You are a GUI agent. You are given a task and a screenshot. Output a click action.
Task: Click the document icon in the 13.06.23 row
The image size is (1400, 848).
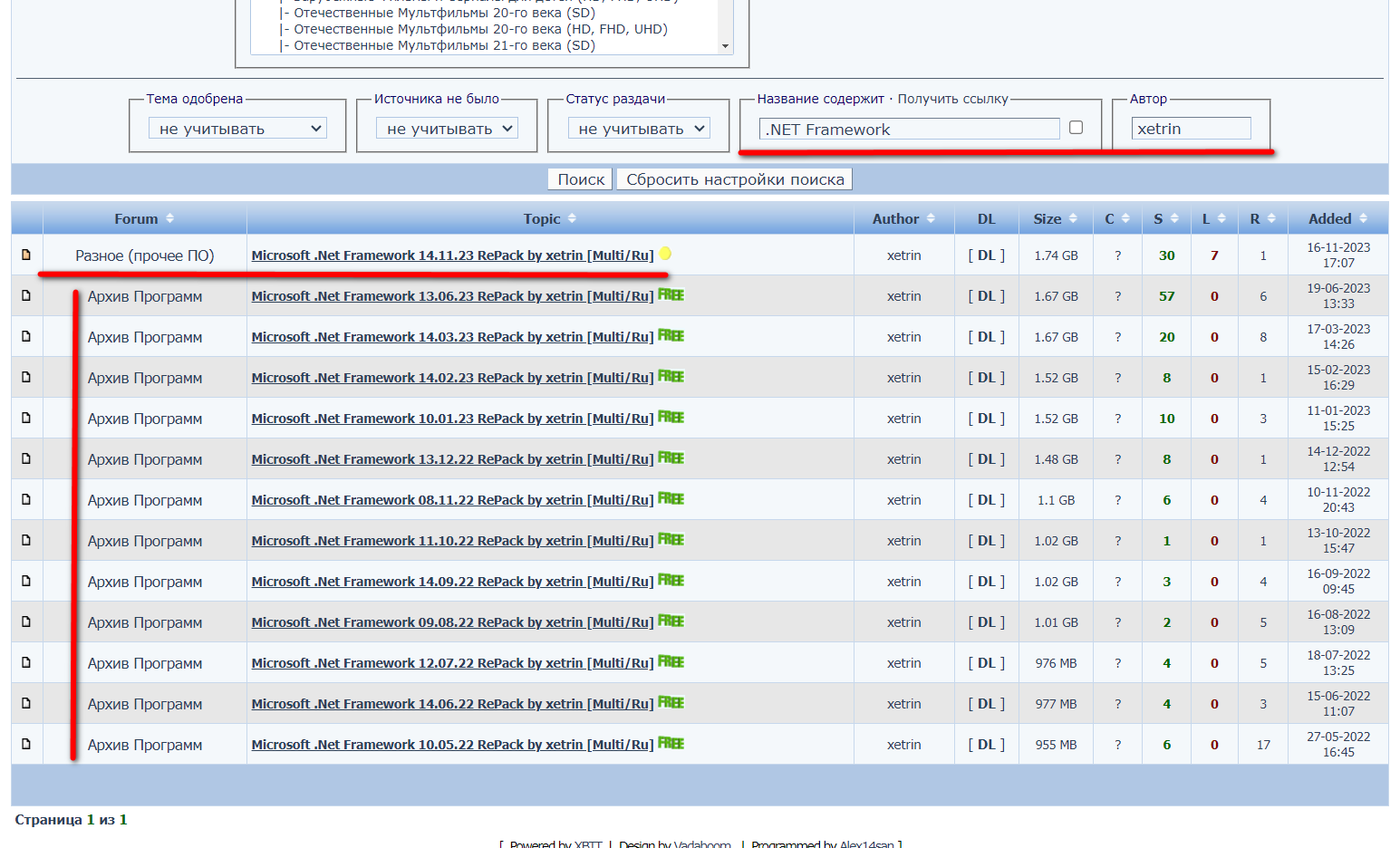point(26,295)
